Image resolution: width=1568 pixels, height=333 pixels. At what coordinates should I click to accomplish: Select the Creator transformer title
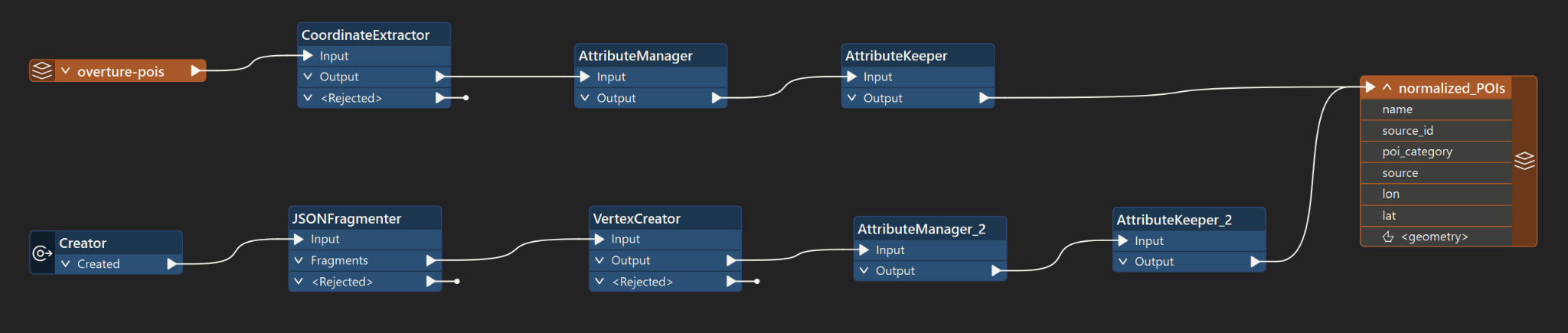point(83,243)
